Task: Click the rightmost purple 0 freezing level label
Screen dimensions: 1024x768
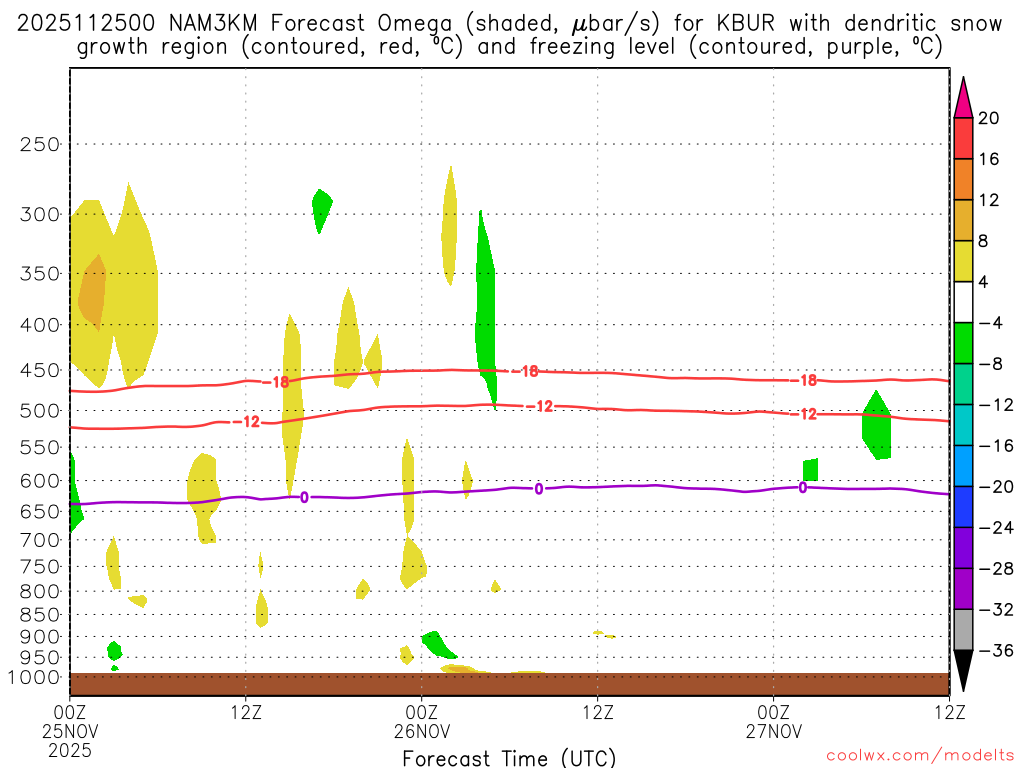Action: click(803, 488)
